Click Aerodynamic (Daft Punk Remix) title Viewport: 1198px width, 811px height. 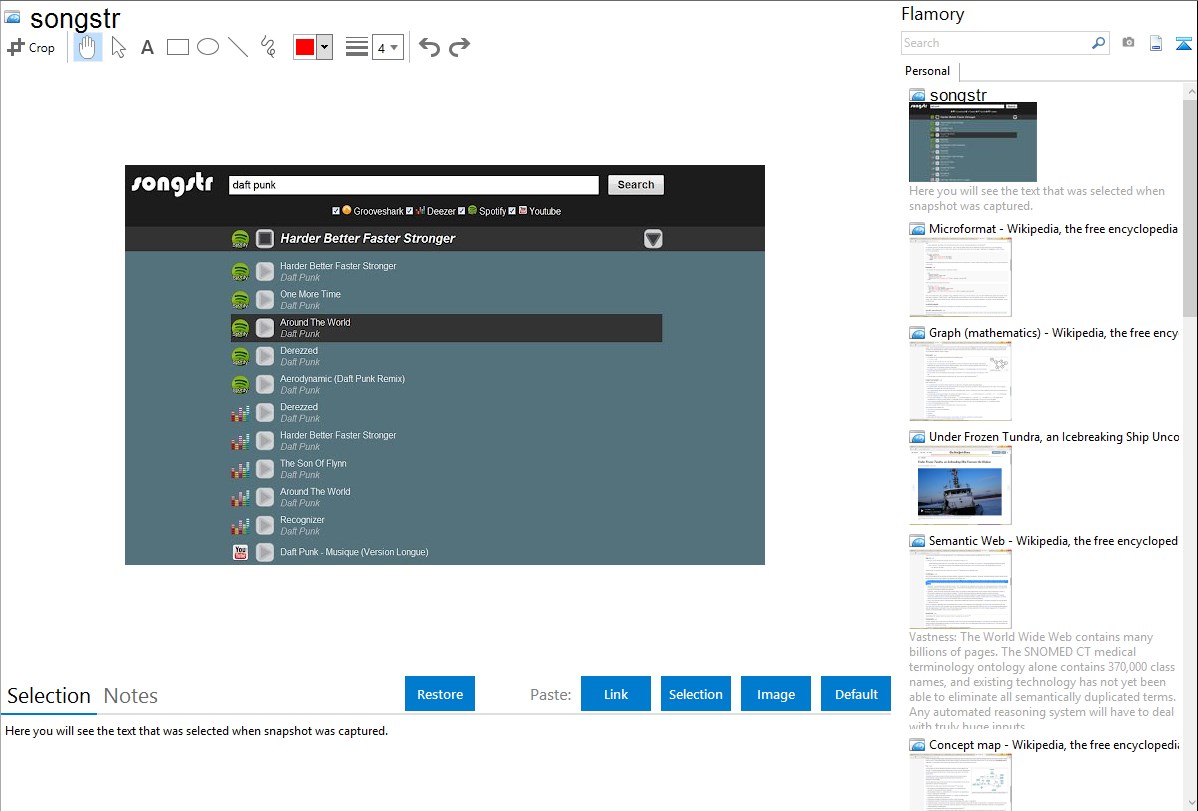[342, 379]
